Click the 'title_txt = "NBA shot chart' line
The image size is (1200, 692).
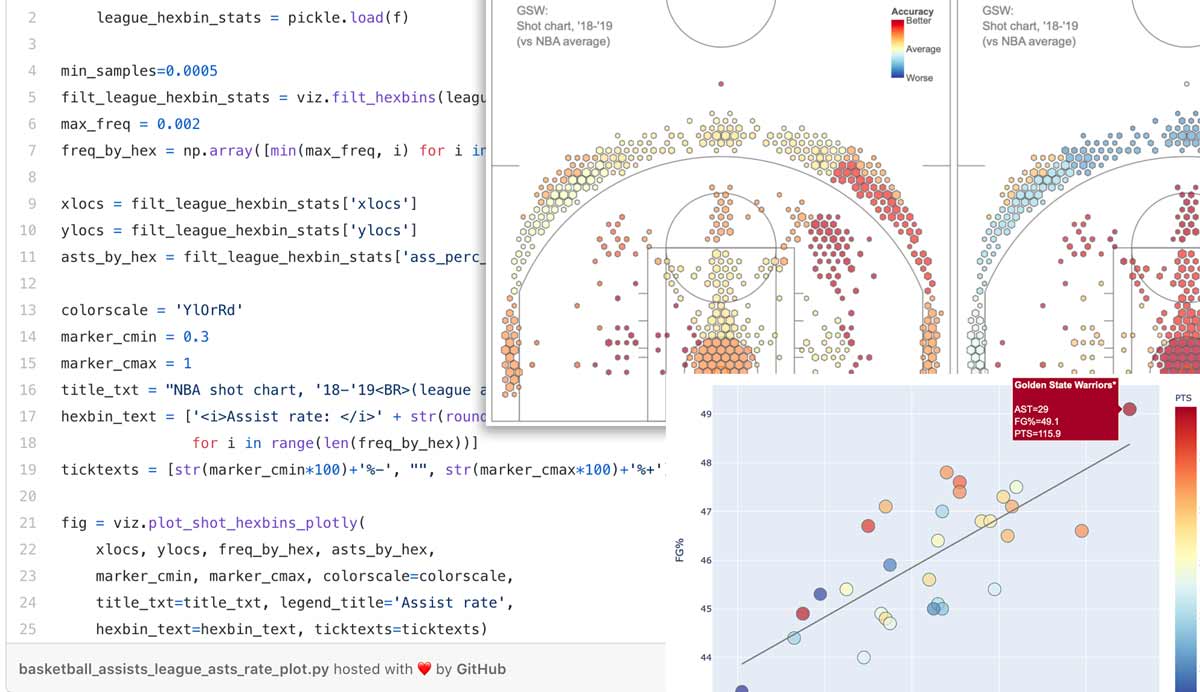(x=273, y=390)
